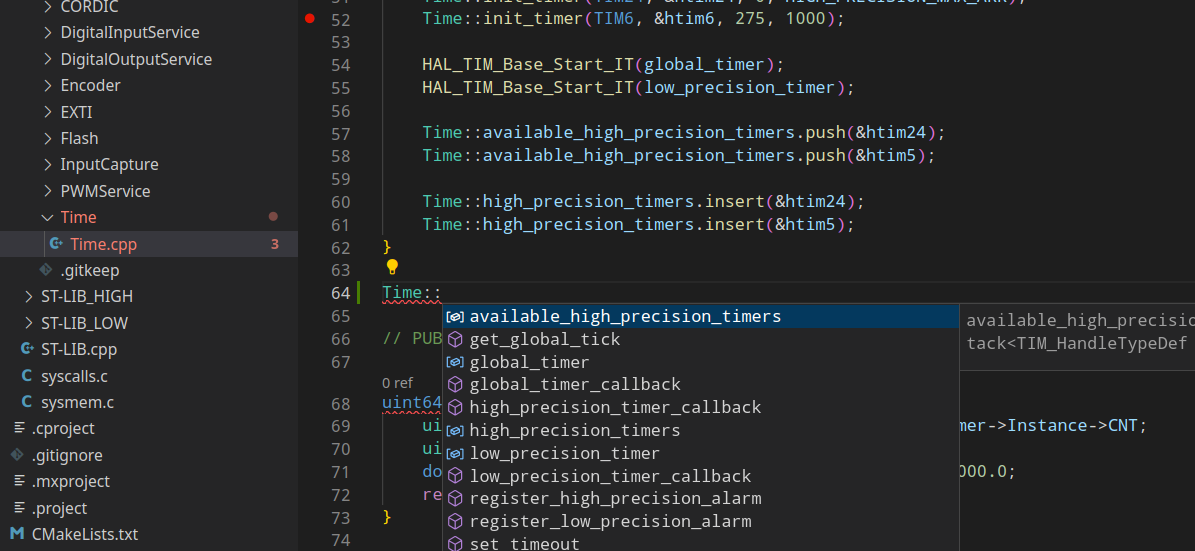Click line number 57 in the gutter
1195x551 pixels.
(x=341, y=133)
